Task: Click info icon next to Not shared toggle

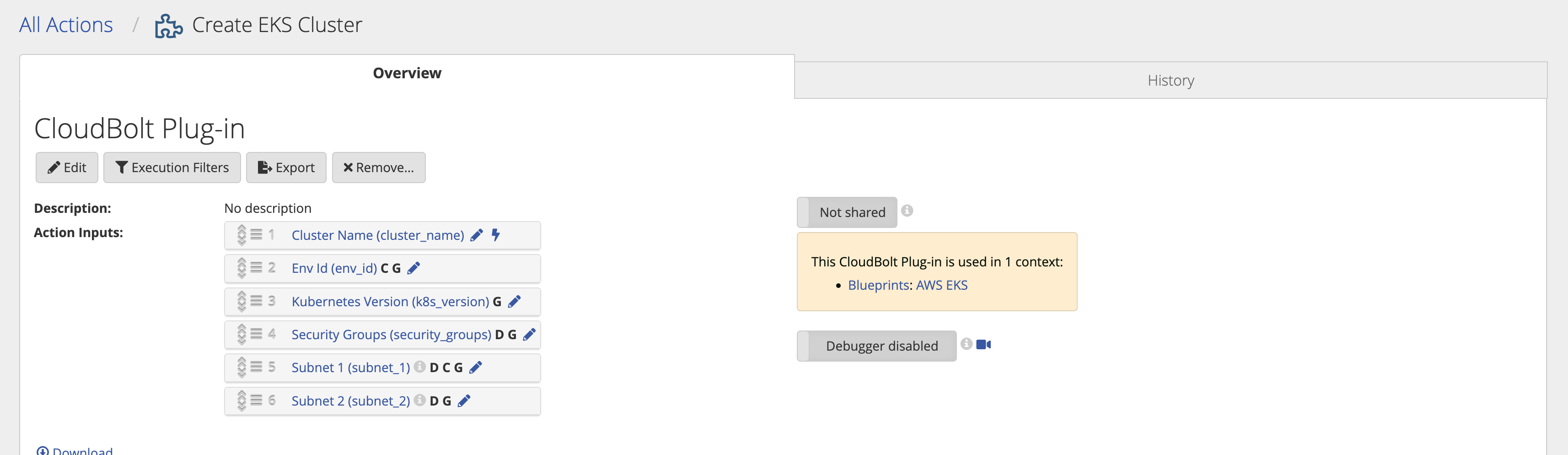Action: pos(907,211)
